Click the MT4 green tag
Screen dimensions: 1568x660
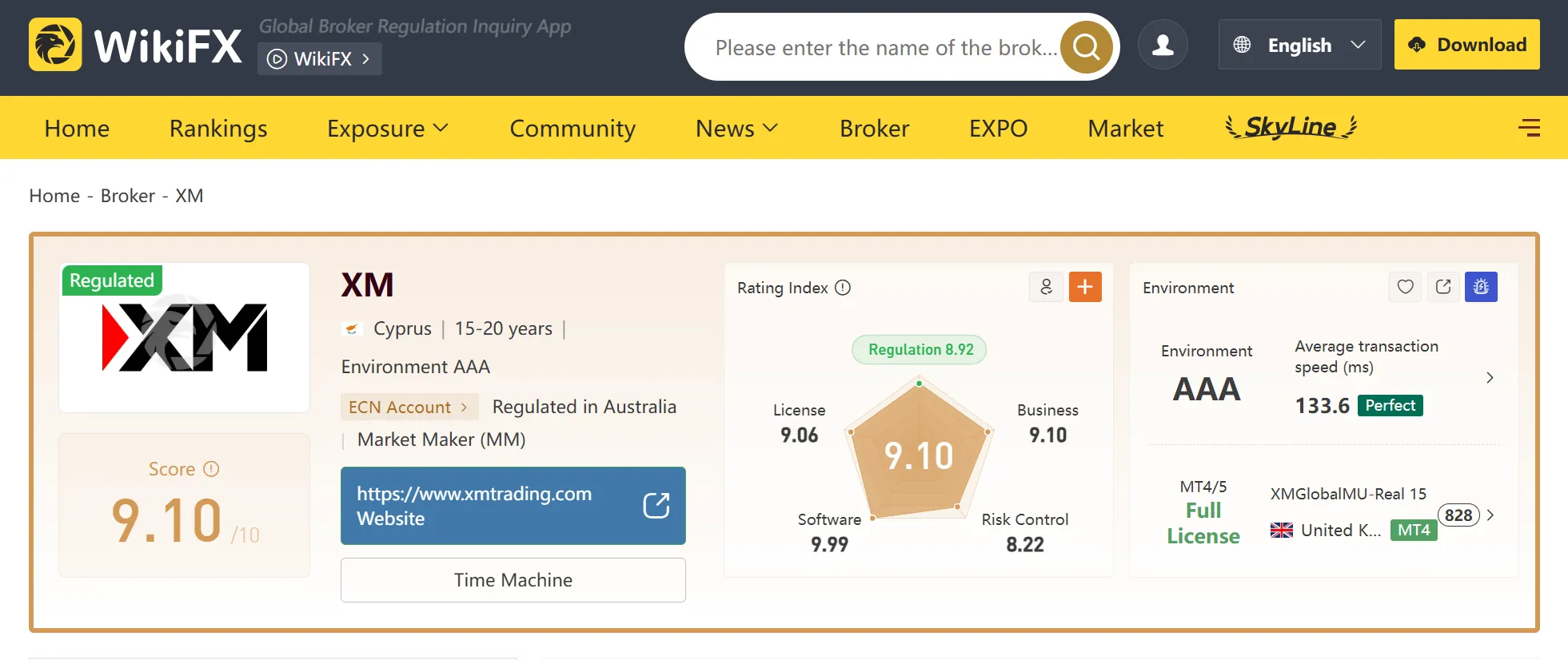click(x=1414, y=530)
